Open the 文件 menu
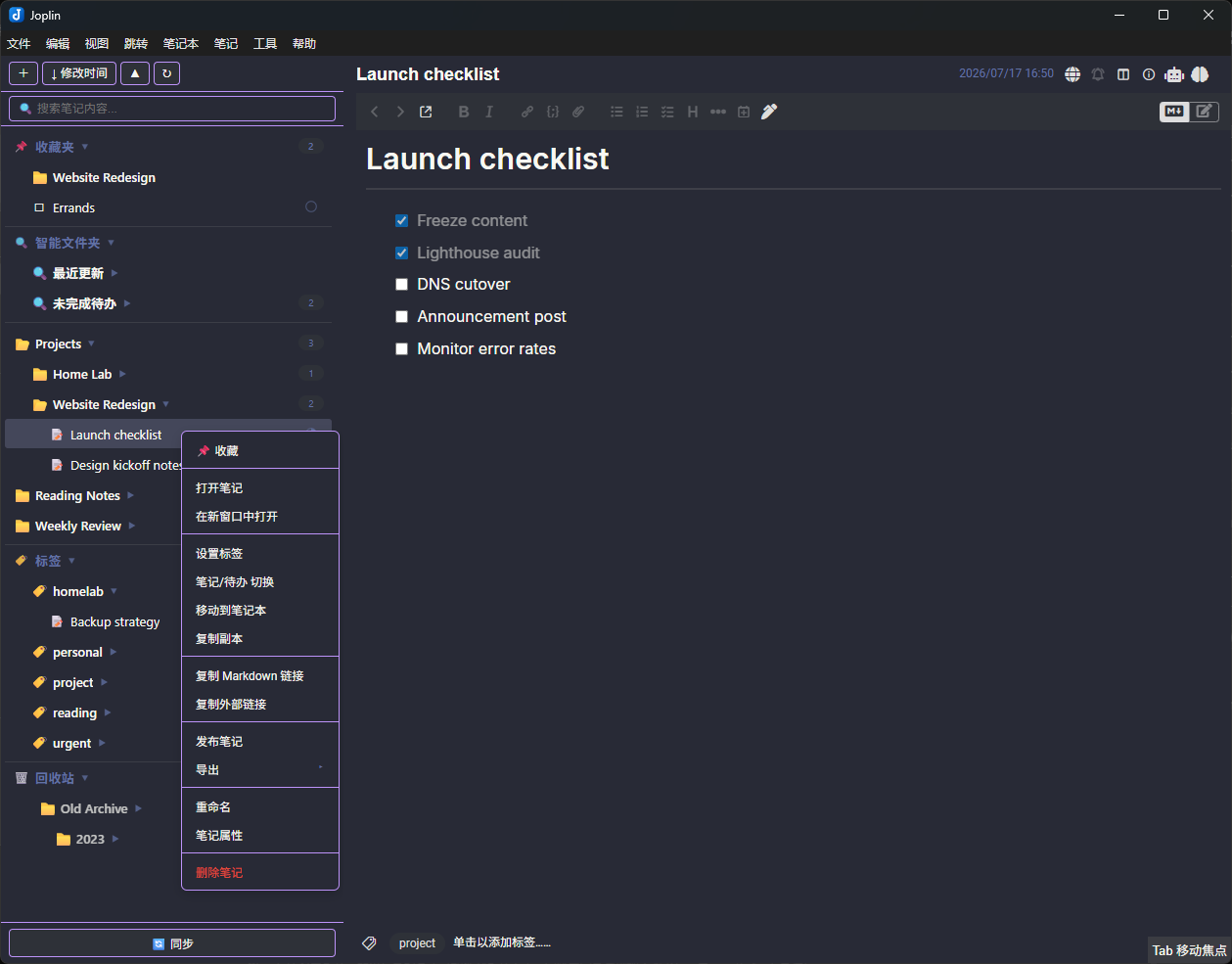This screenshot has height=964, width=1232. (19, 44)
